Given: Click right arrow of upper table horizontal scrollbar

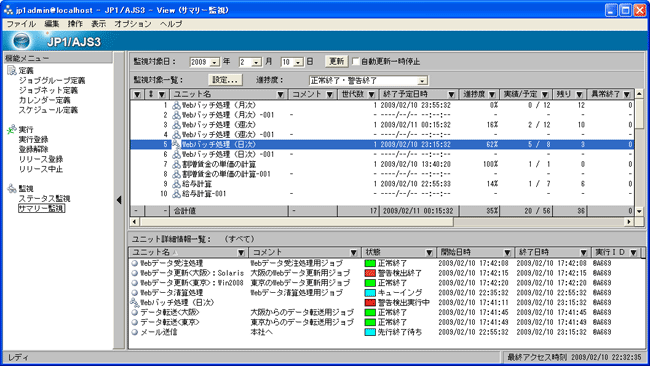Looking at the screenshot, I should click(629, 222).
